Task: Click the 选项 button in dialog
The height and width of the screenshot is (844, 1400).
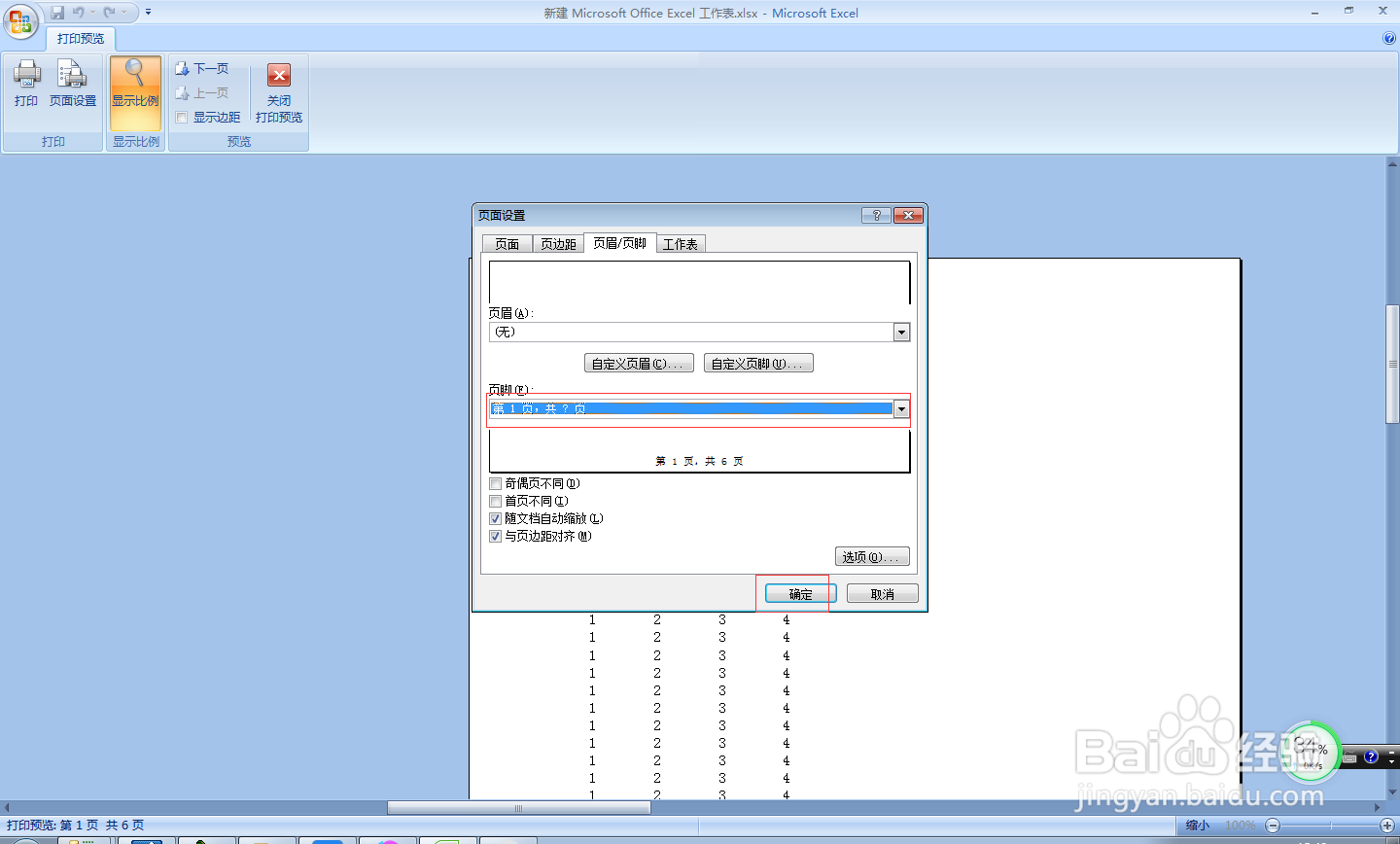Action: tap(872, 556)
